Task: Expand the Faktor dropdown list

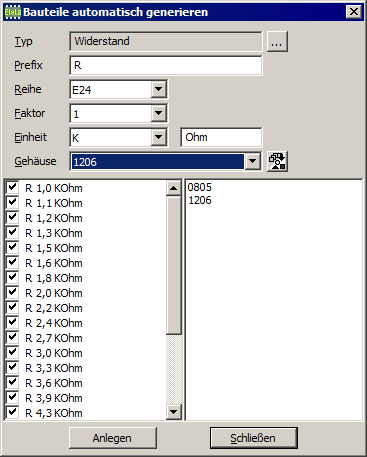Action: coord(159,114)
